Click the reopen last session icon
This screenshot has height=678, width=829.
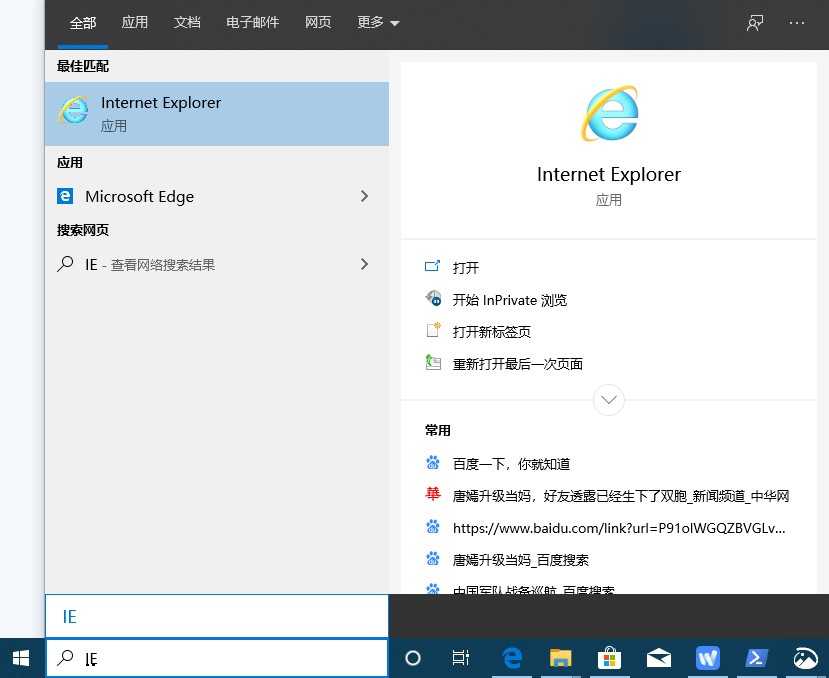click(x=433, y=362)
